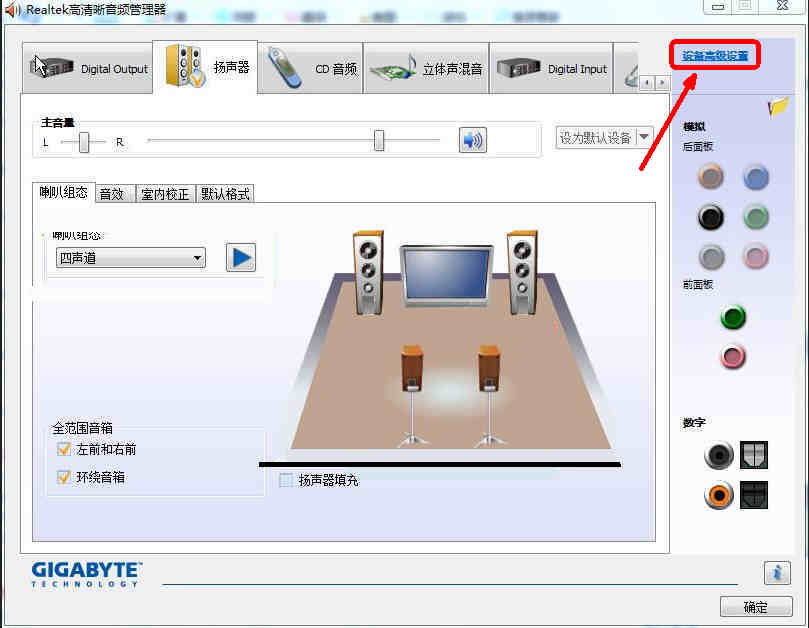Select the pink front panel jack
The width and height of the screenshot is (809, 628).
click(733, 356)
